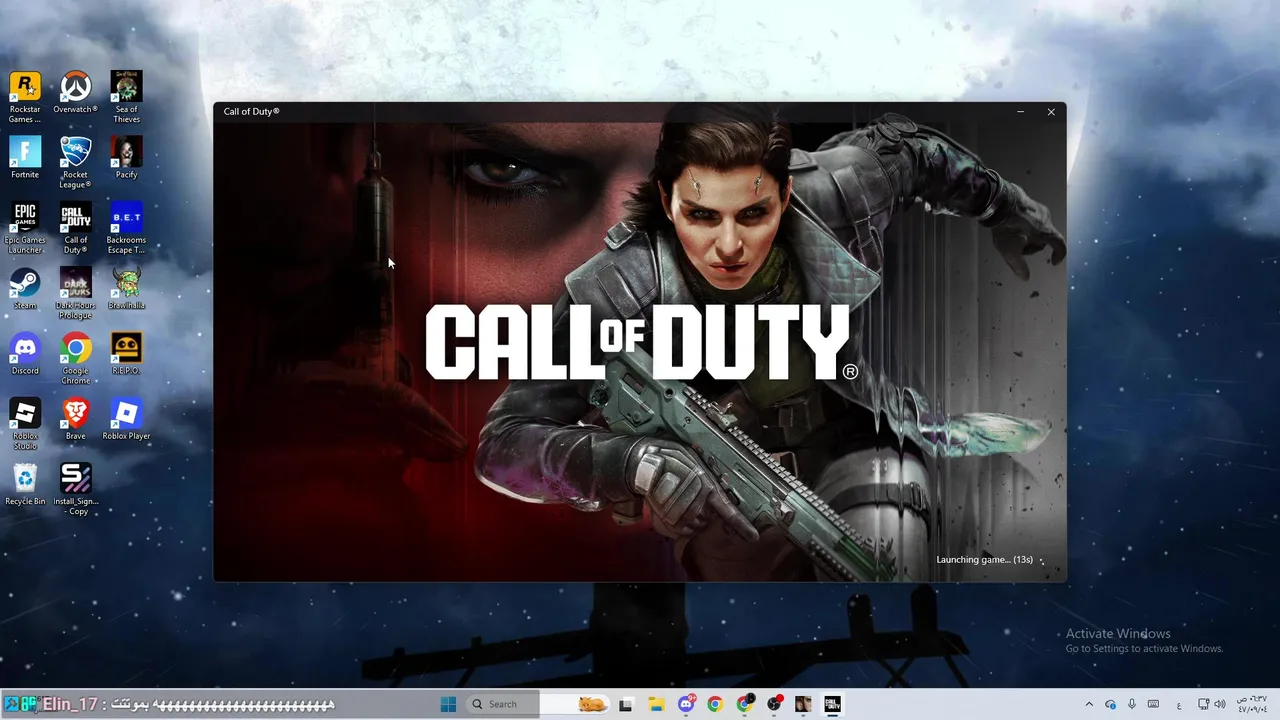
Task: Select the Call of Duty desktop shortcut
Action: (76, 228)
